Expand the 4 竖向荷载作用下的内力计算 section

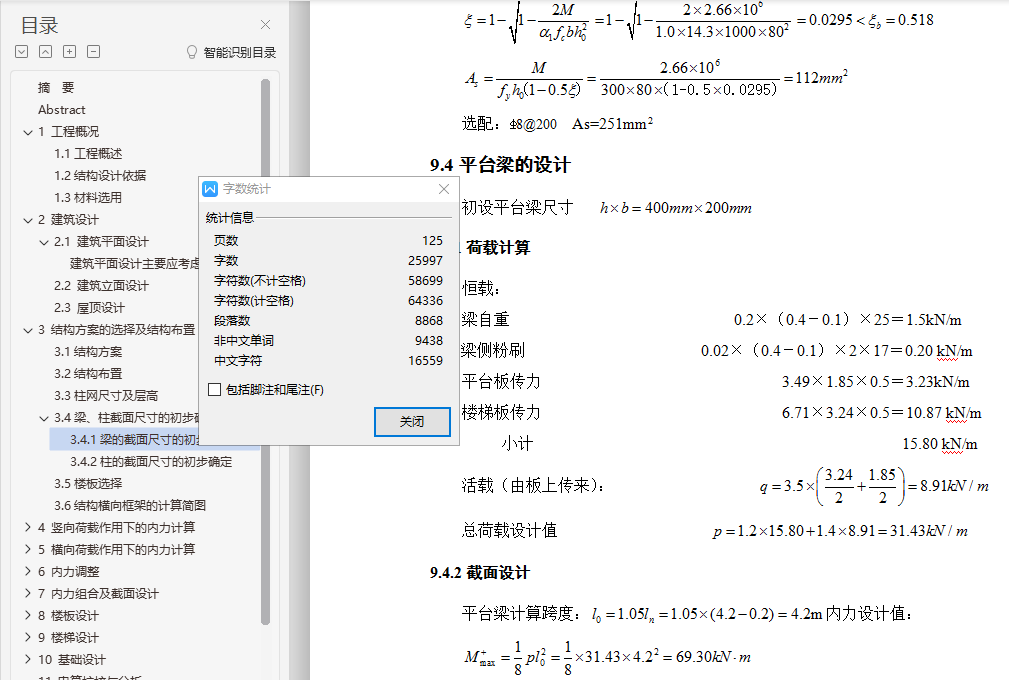tap(28, 528)
